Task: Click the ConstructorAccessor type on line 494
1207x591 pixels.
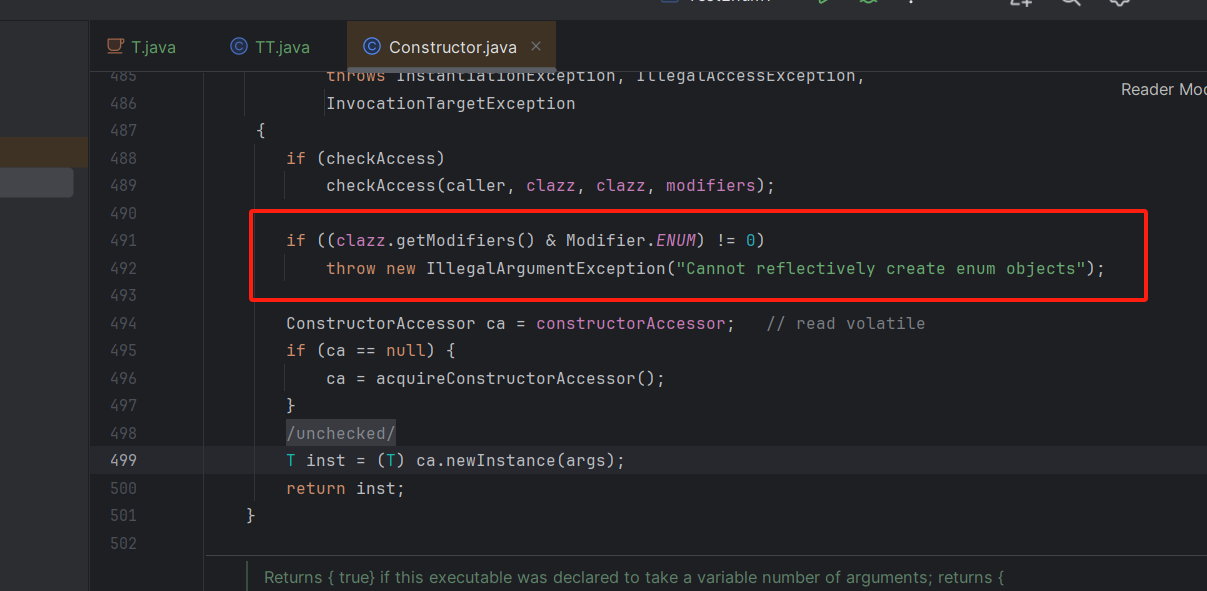Action: [381, 323]
